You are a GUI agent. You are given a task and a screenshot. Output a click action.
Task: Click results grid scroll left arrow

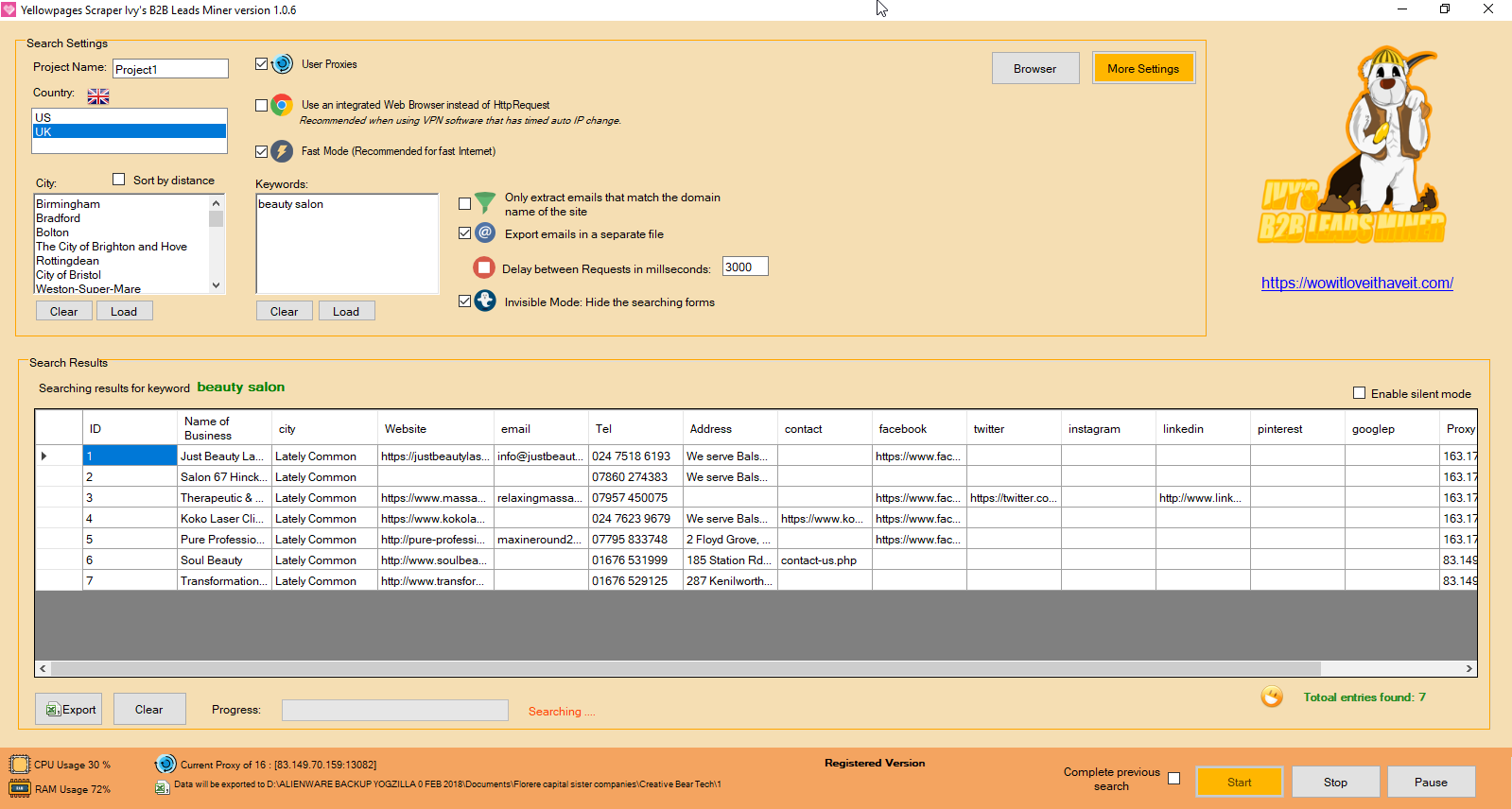click(43, 668)
